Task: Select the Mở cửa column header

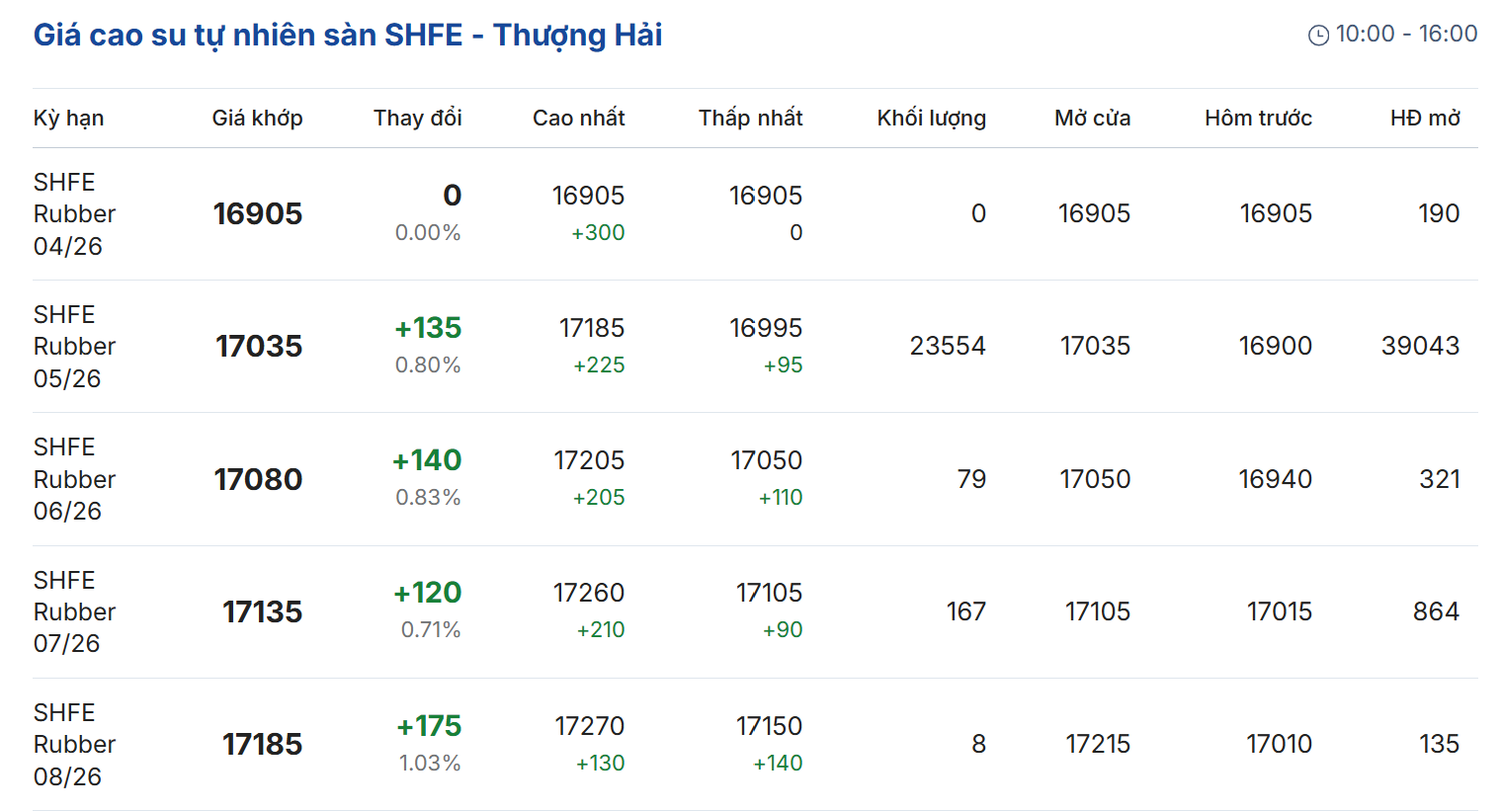Action: tap(1092, 119)
